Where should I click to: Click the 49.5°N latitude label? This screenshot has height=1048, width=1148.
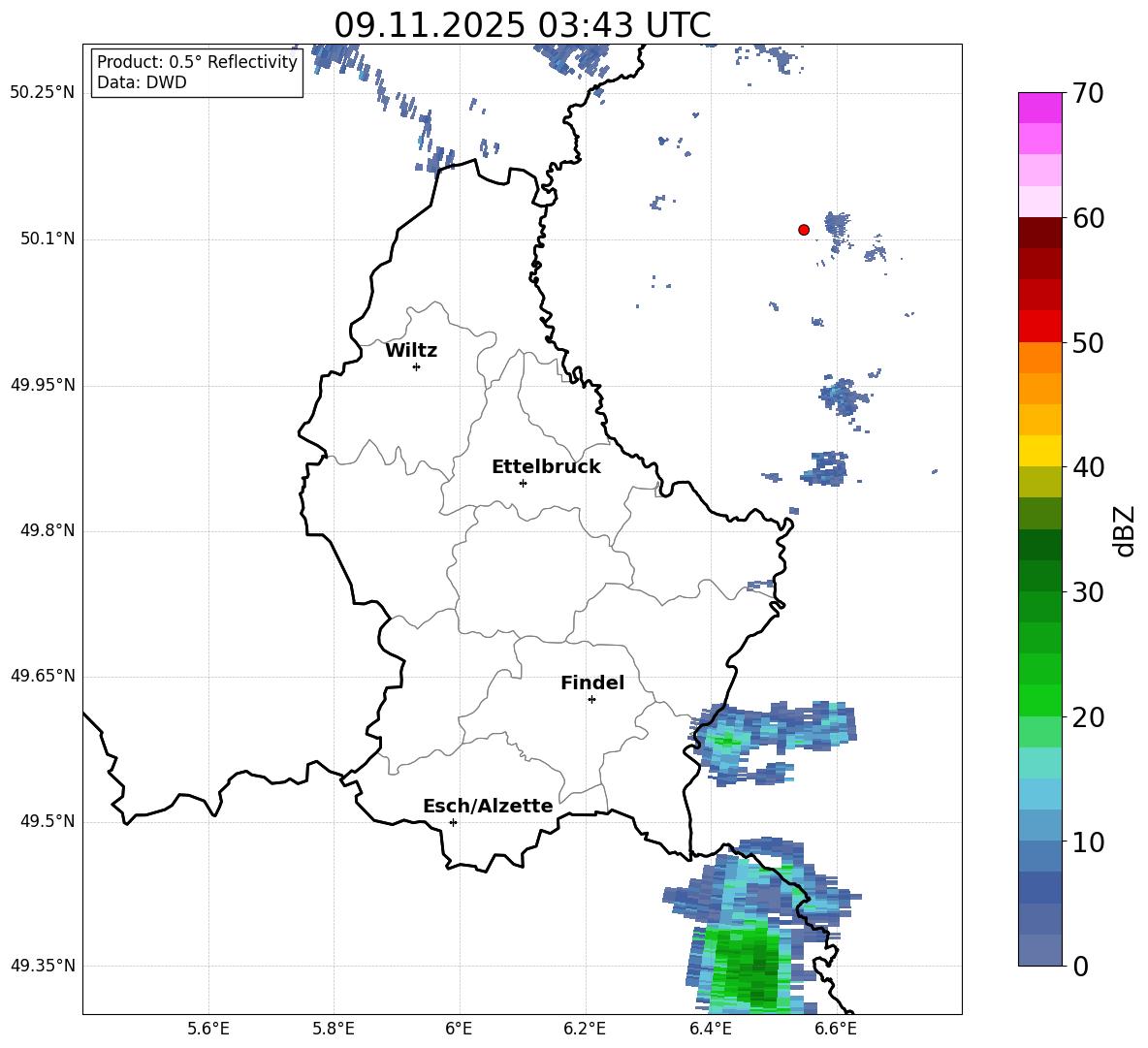click(x=48, y=822)
